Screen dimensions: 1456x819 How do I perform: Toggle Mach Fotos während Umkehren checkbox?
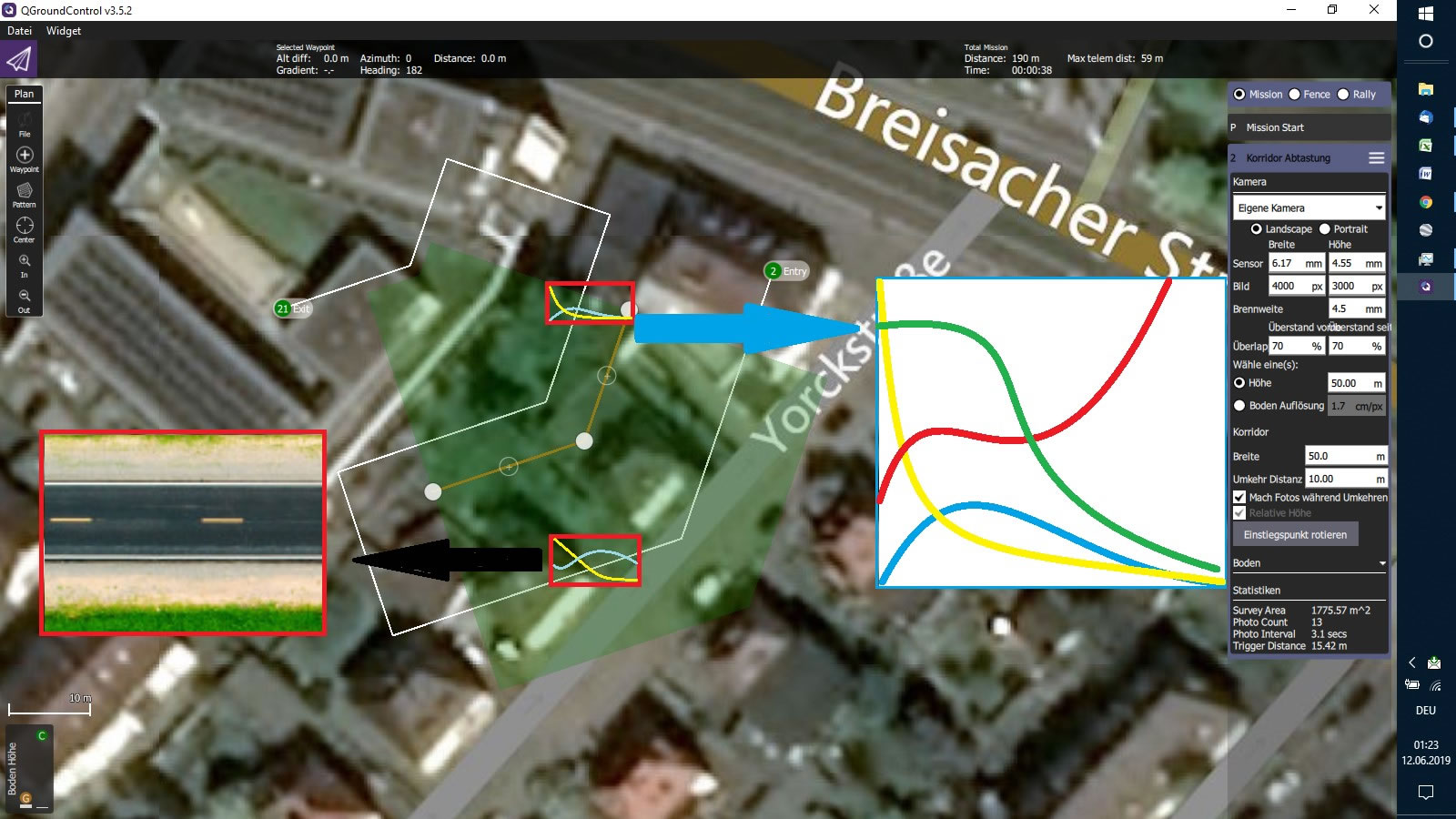coord(1239,498)
